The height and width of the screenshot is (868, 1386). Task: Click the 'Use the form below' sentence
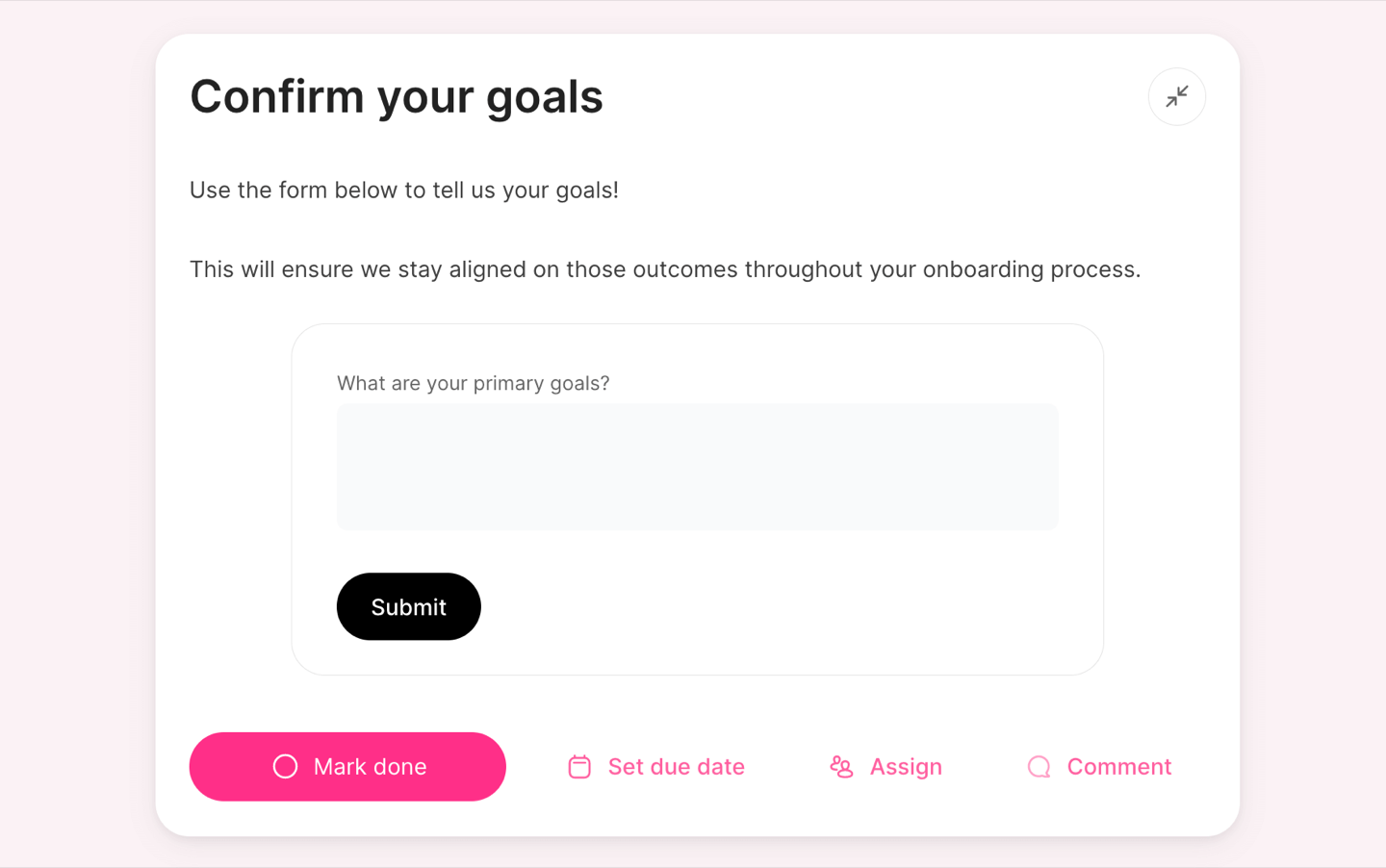(x=404, y=190)
